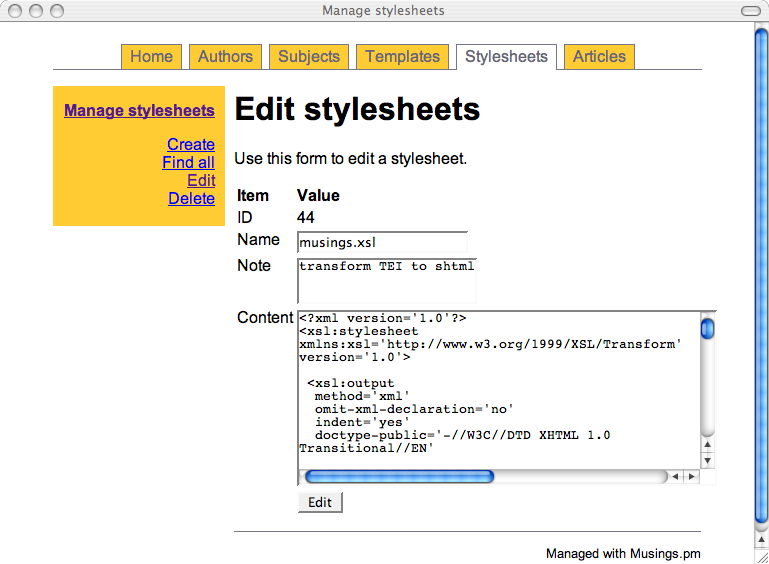769x564 pixels.
Task: Click the toolbar toggle pill in title bar
Action: coord(750,11)
